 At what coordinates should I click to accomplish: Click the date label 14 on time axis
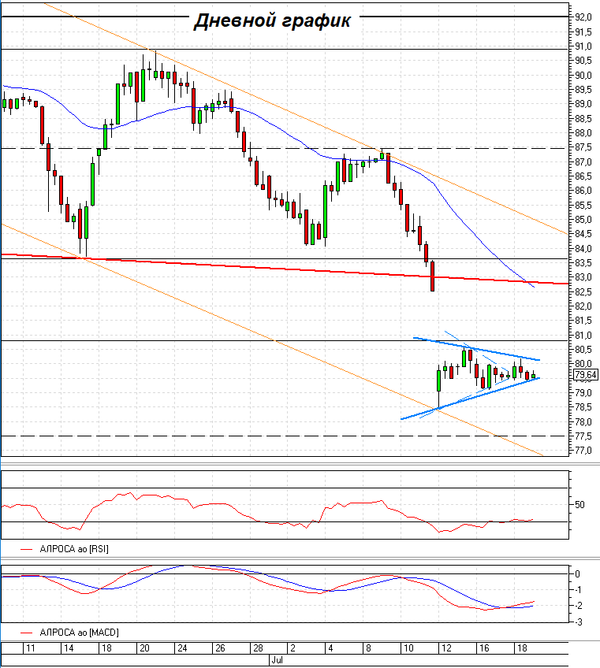coord(68,648)
